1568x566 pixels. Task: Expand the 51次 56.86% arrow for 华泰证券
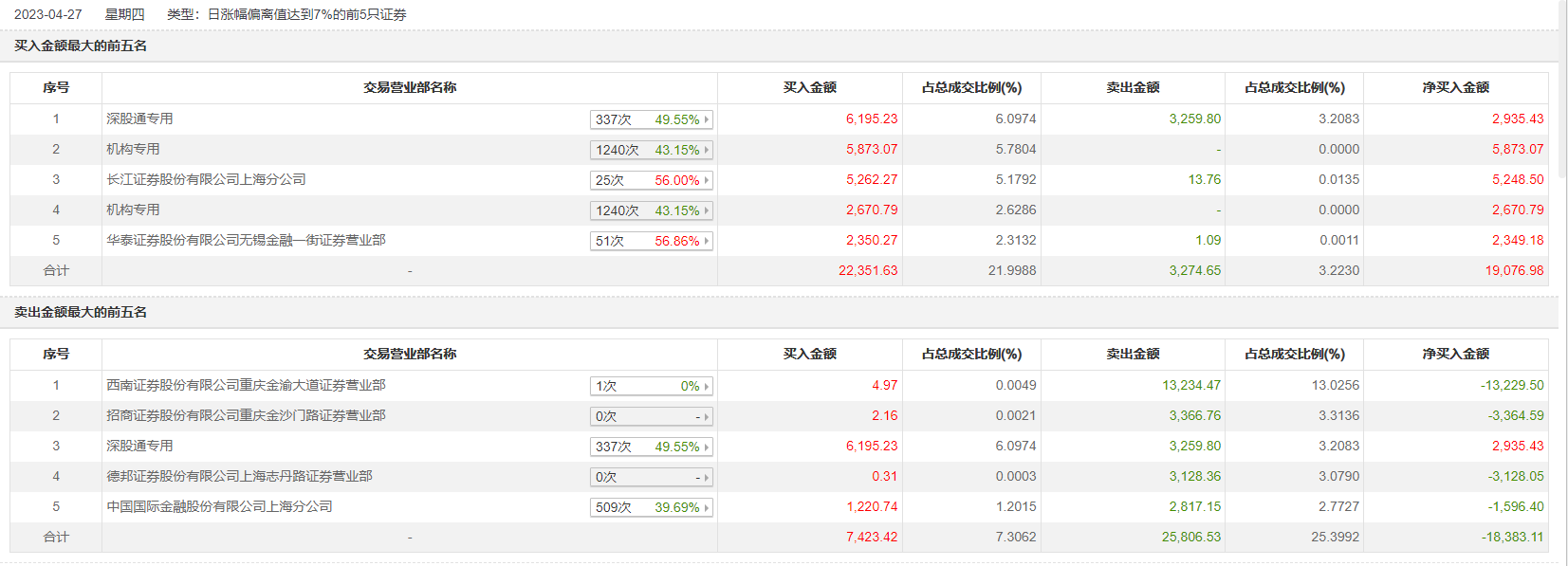[651, 241]
